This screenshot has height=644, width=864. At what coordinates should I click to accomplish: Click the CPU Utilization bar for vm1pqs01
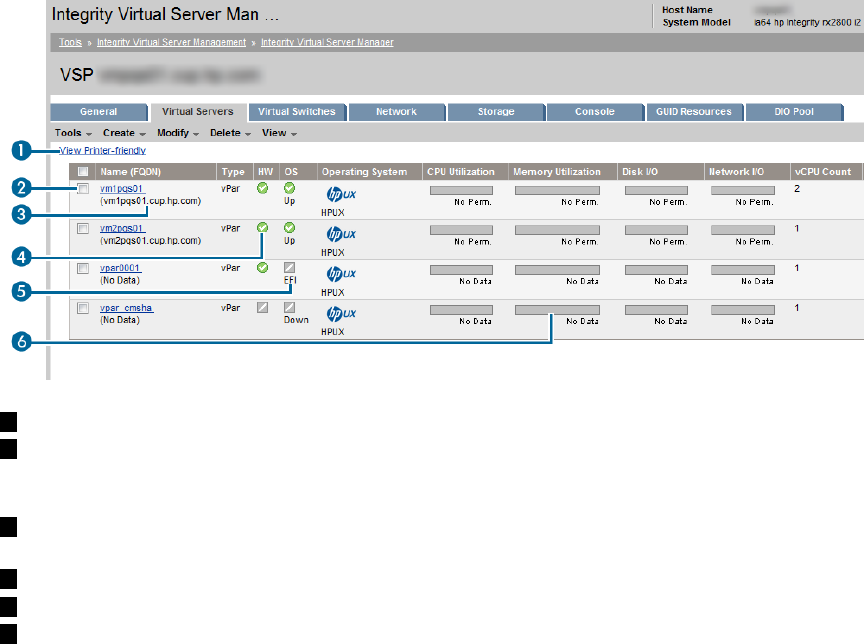(461, 189)
